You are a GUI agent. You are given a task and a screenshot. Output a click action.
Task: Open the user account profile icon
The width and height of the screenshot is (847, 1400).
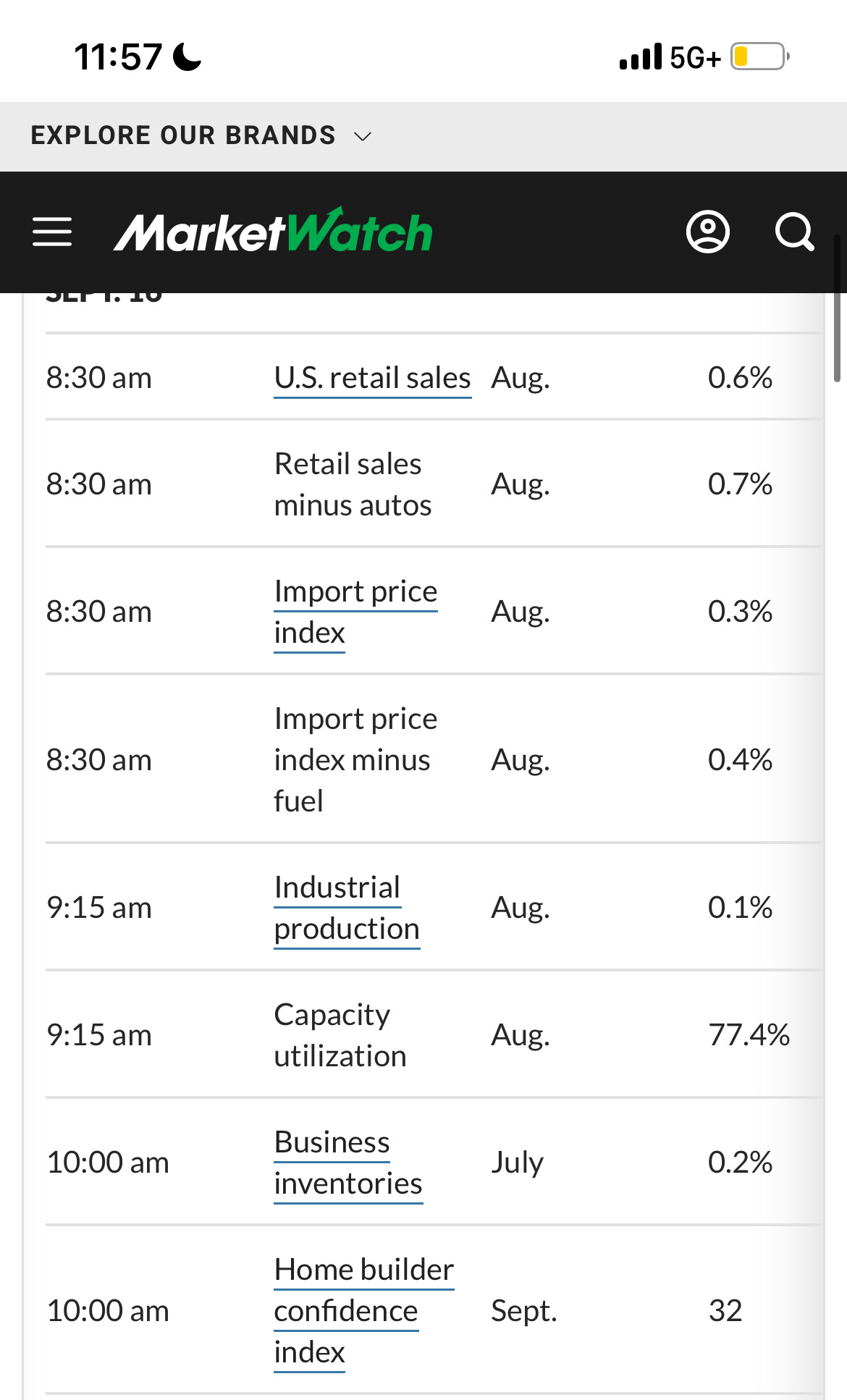[x=707, y=232]
